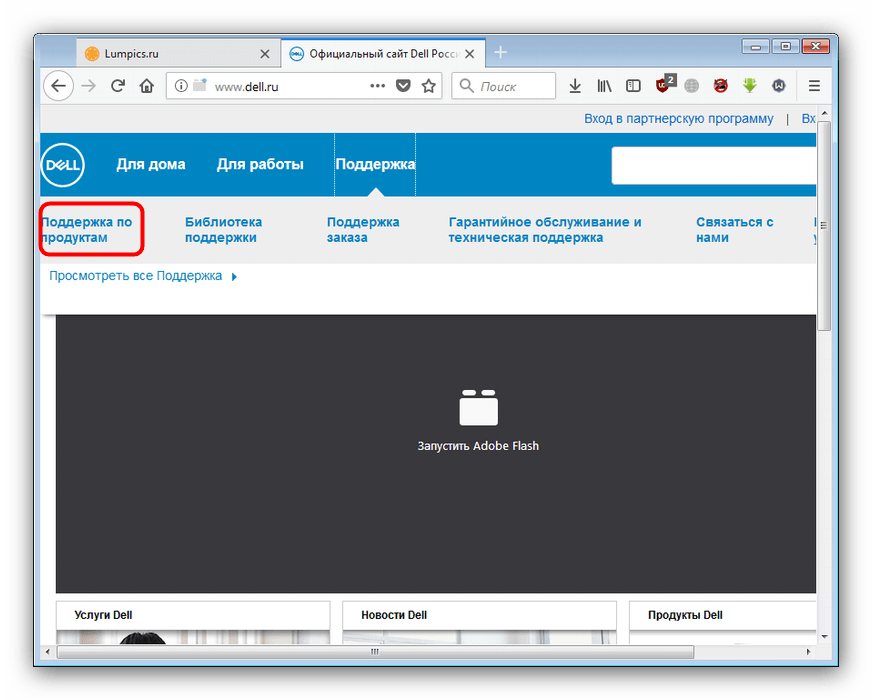This screenshot has height=700, width=872.
Task: Select 'Для дома' in Dell menu
Action: pos(150,165)
